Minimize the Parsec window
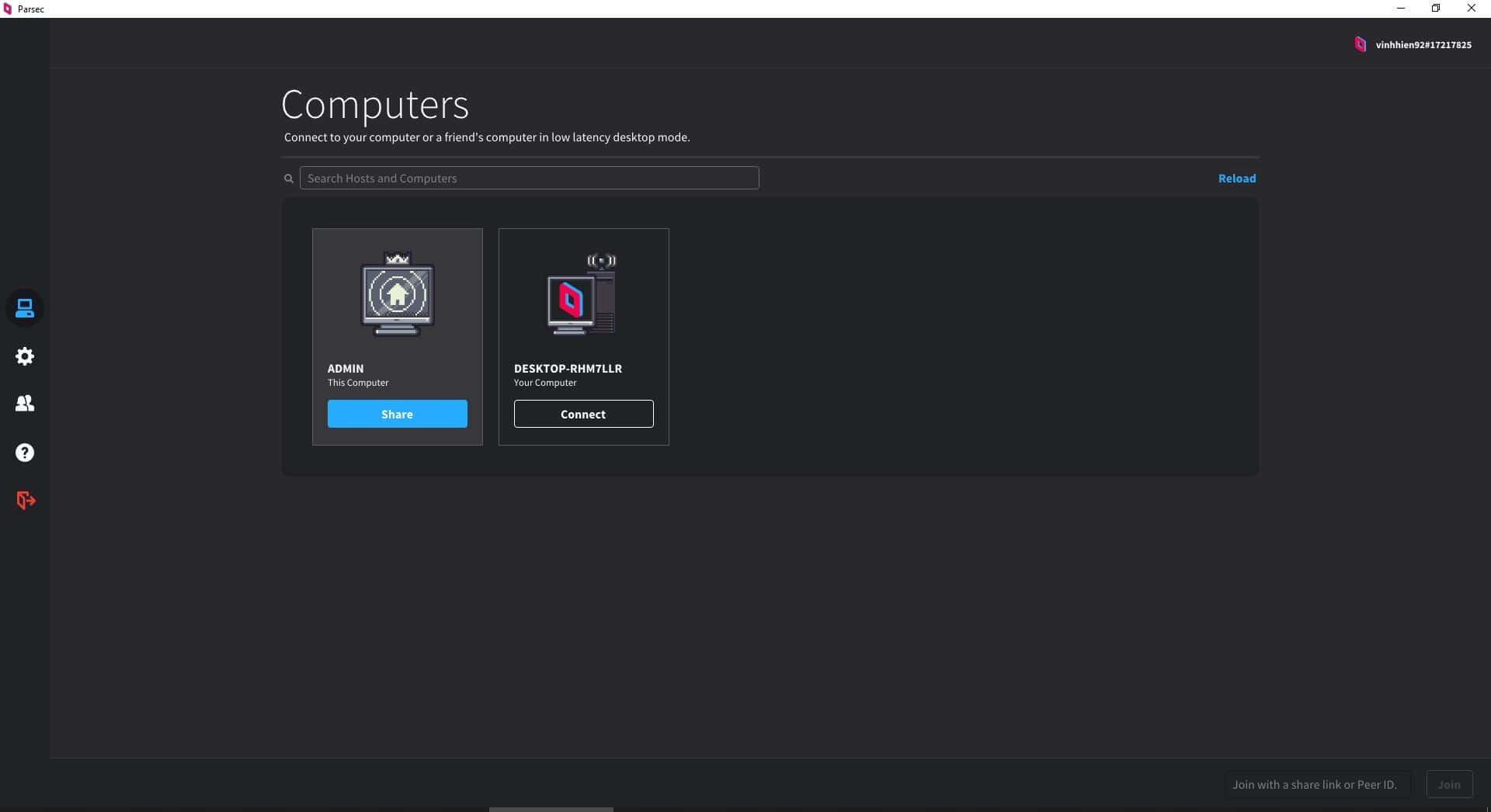Viewport: 1491px width, 812px height. (1401, 9)
